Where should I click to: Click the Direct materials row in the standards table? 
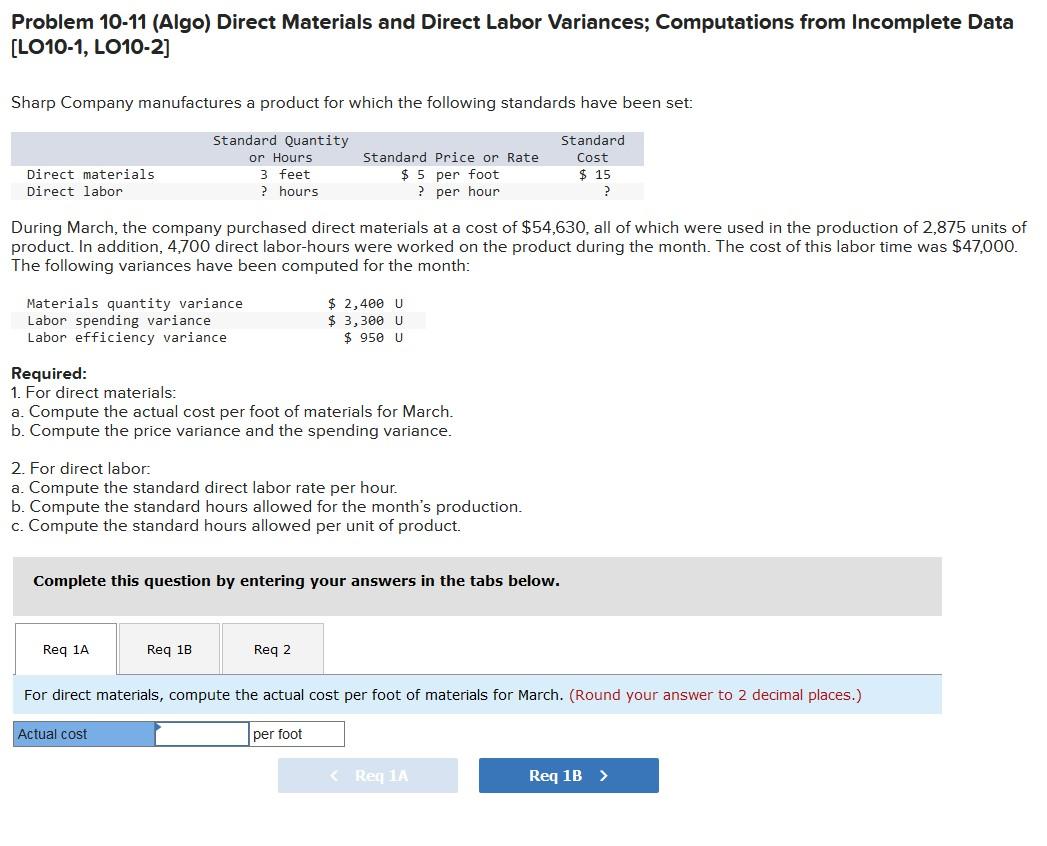(x=90, y=173)
